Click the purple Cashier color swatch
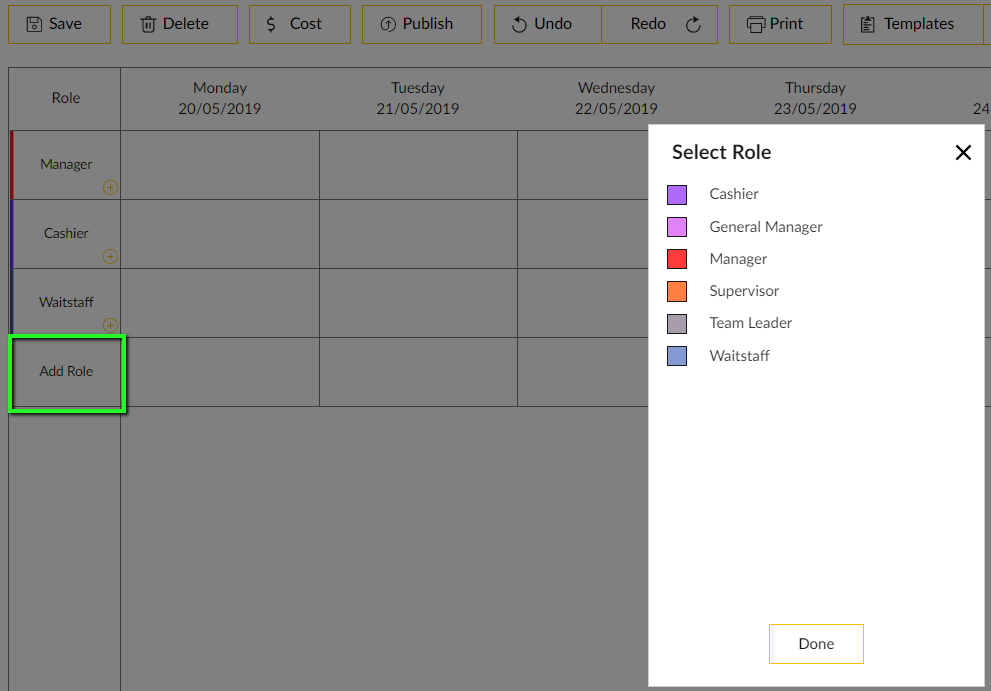This screenshot has height=691, width=991. pos(679,194)
